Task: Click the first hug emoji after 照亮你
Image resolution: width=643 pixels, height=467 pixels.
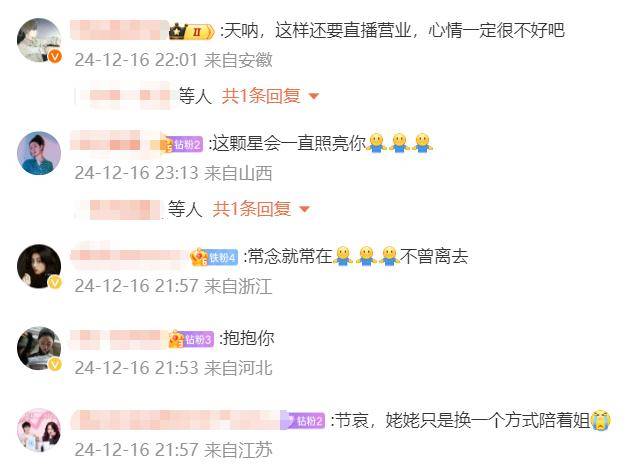Action: (376, 144)
